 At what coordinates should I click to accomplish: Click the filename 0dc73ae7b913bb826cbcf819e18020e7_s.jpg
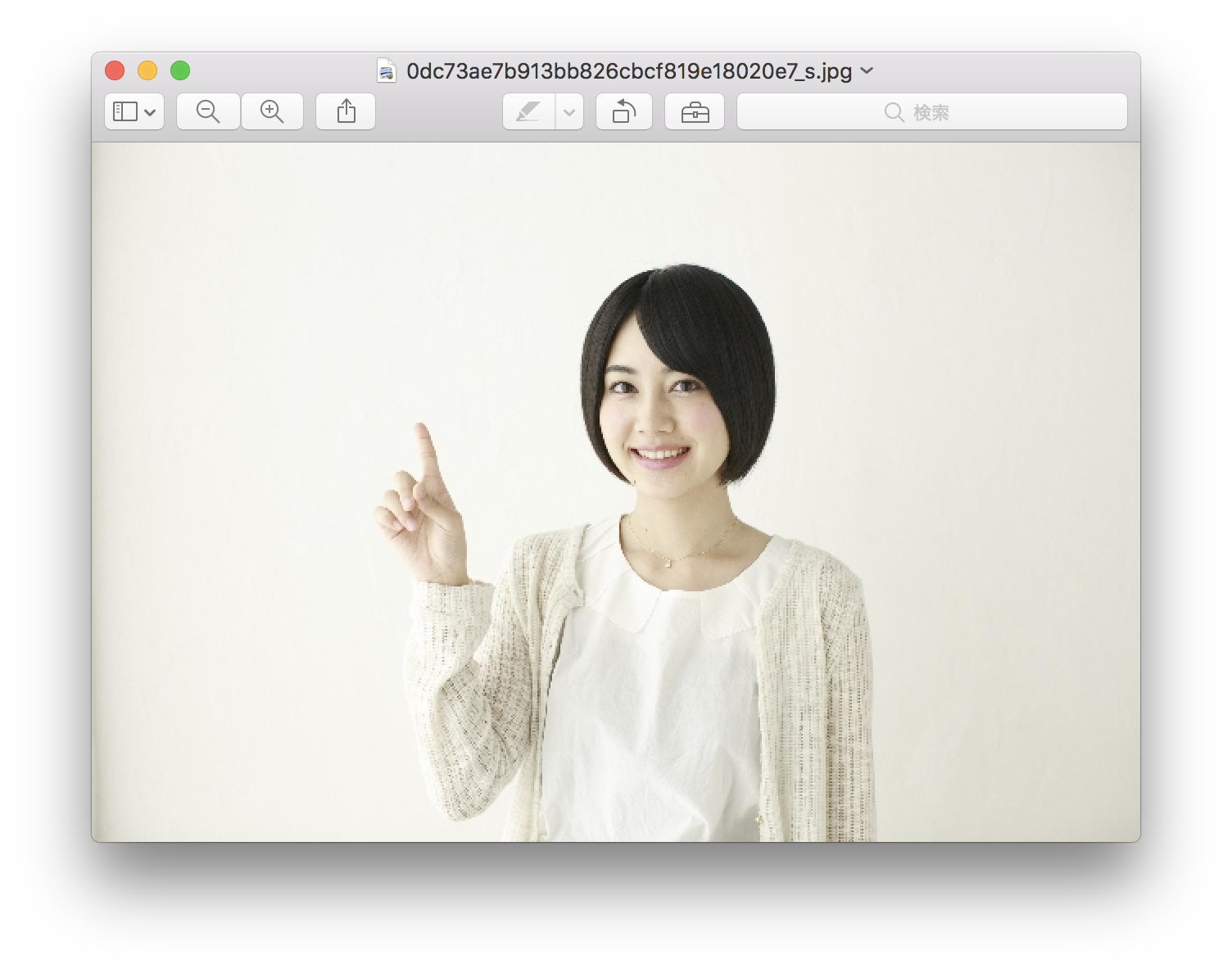[x=629, y=71]
